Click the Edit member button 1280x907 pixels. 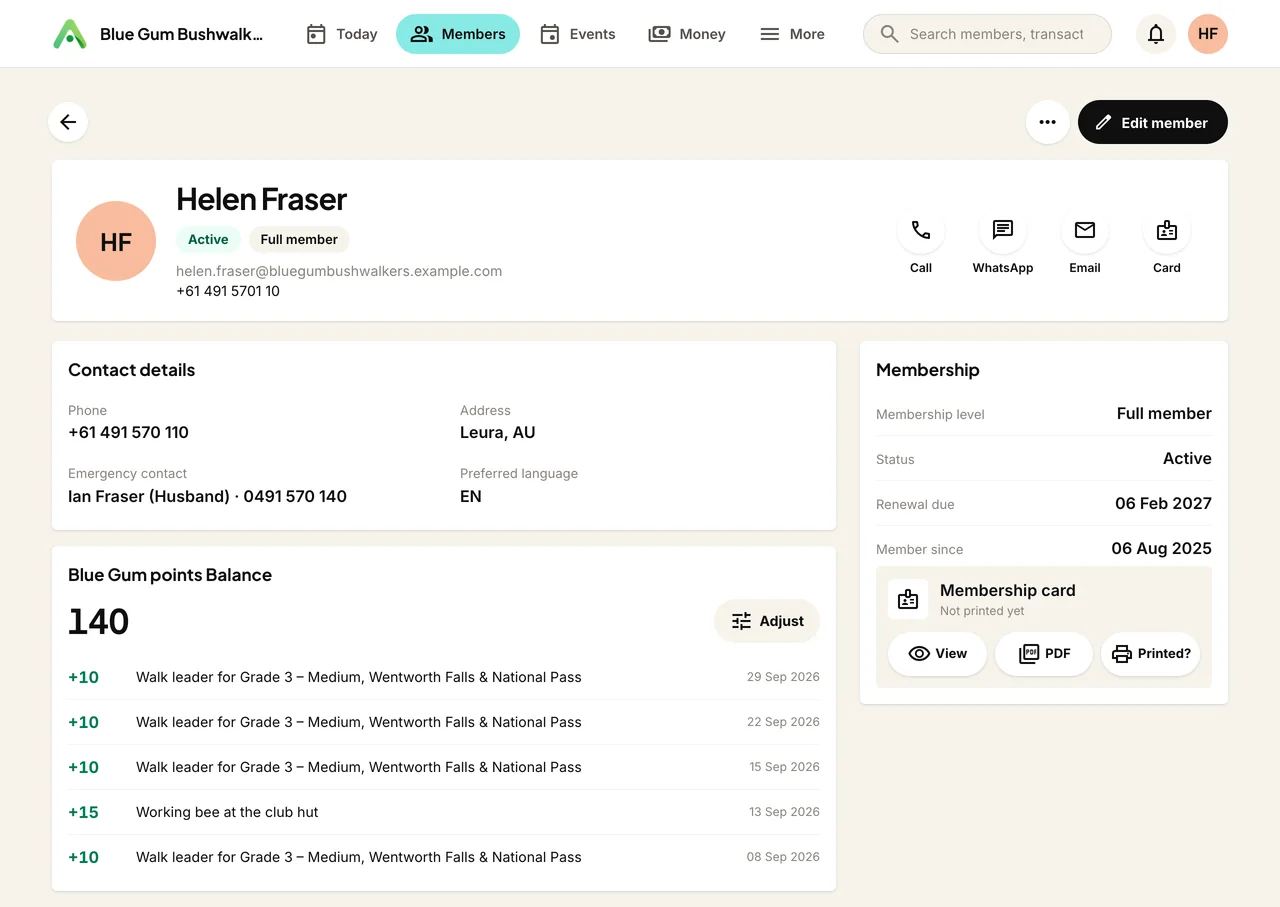click(x=1152, y=122)
